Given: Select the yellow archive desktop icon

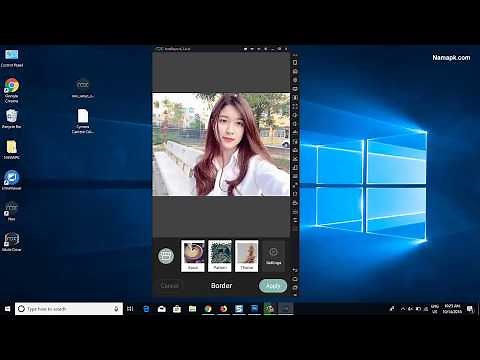Looking at the screenshot, I should (x=12, y=149).
